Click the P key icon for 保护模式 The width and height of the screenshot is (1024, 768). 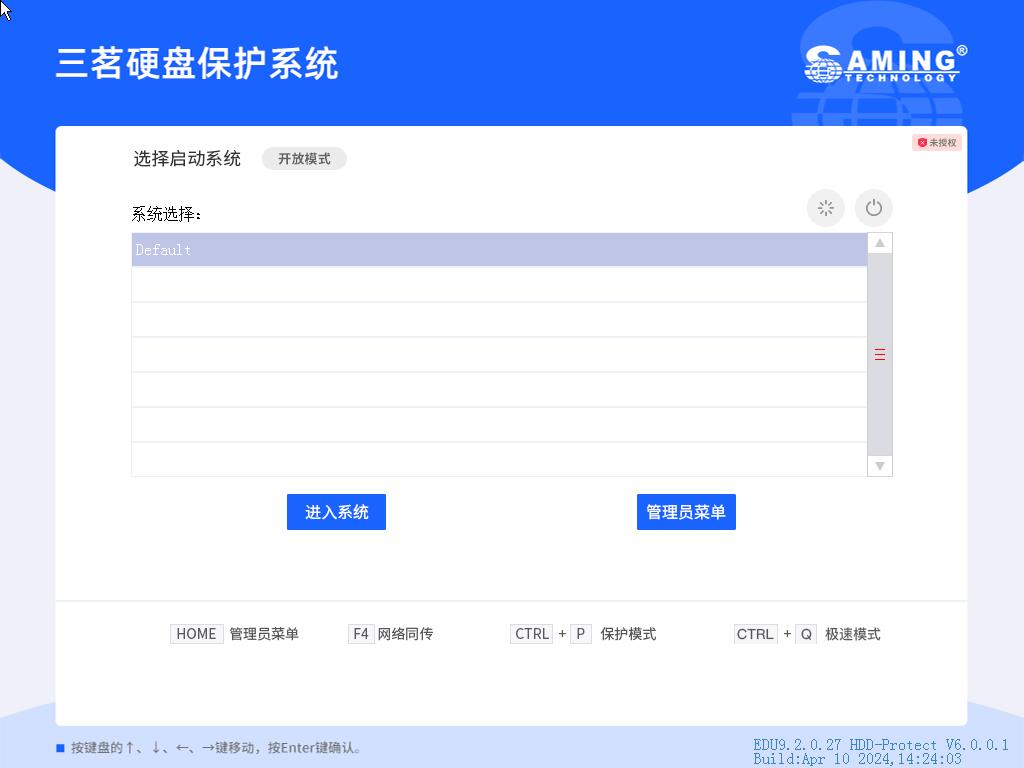(581, 634)
